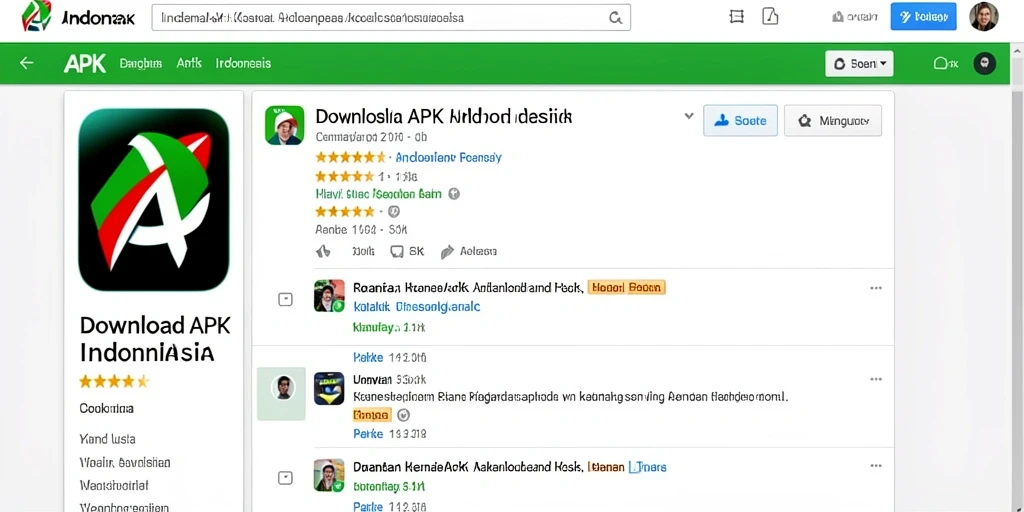Click the orange Hoeari Beean tag

[x=626, y=287]
